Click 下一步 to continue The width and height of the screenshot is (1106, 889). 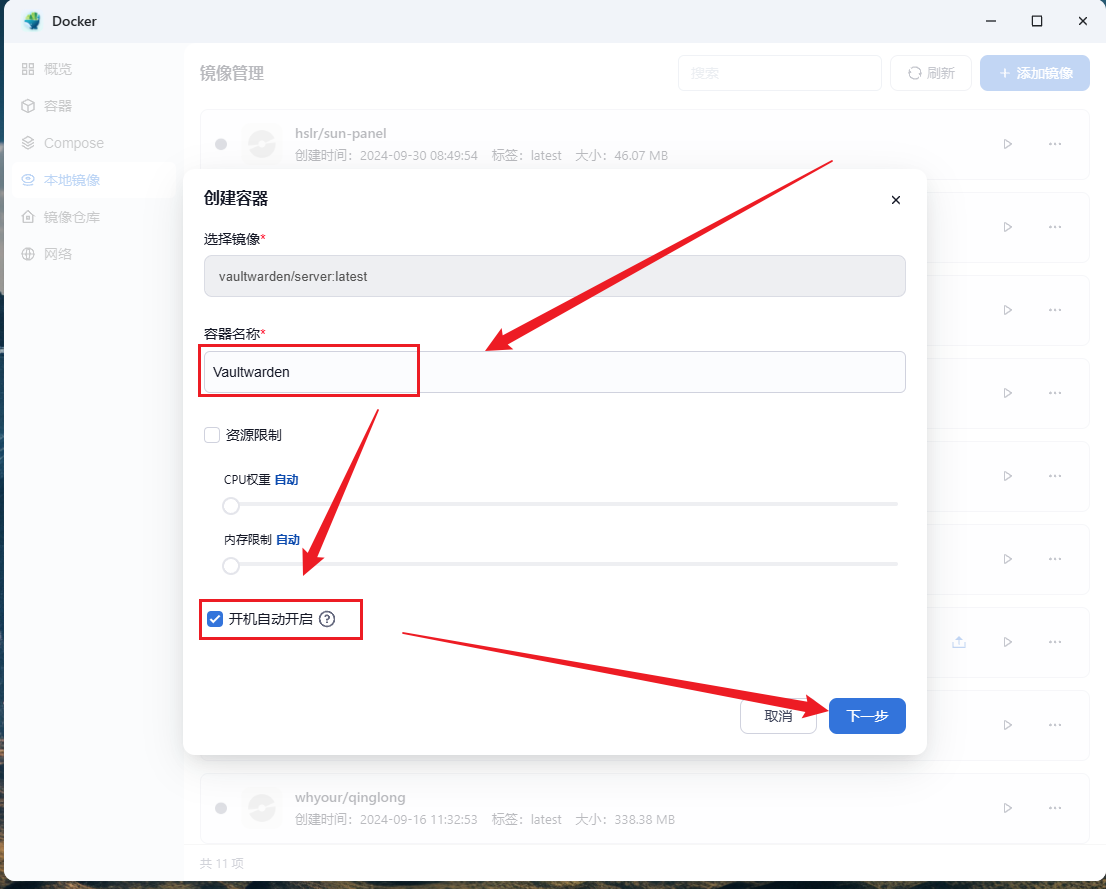click(867, 716)
